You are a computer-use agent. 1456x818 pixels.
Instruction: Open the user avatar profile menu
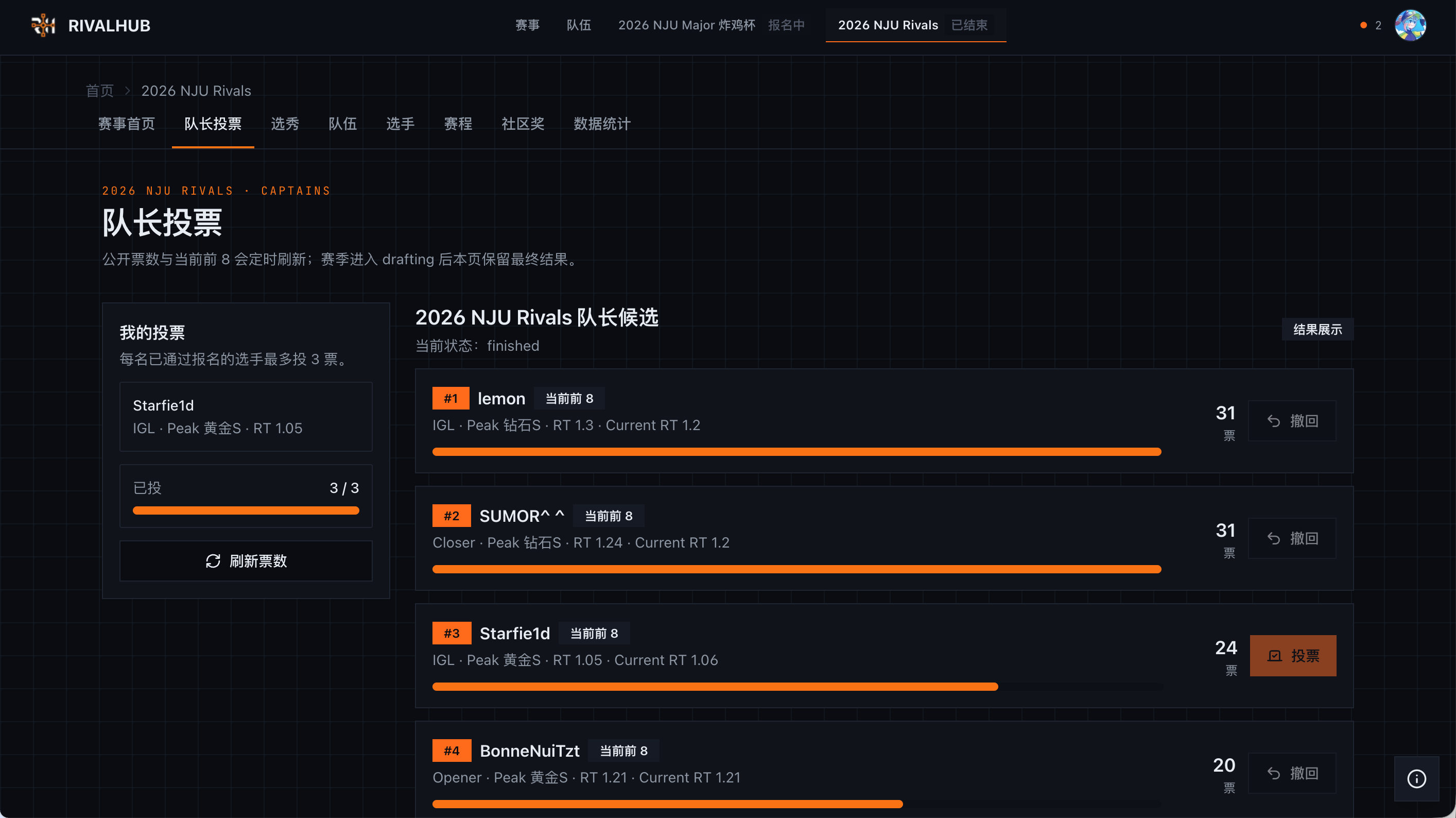tap(1410, 25)
